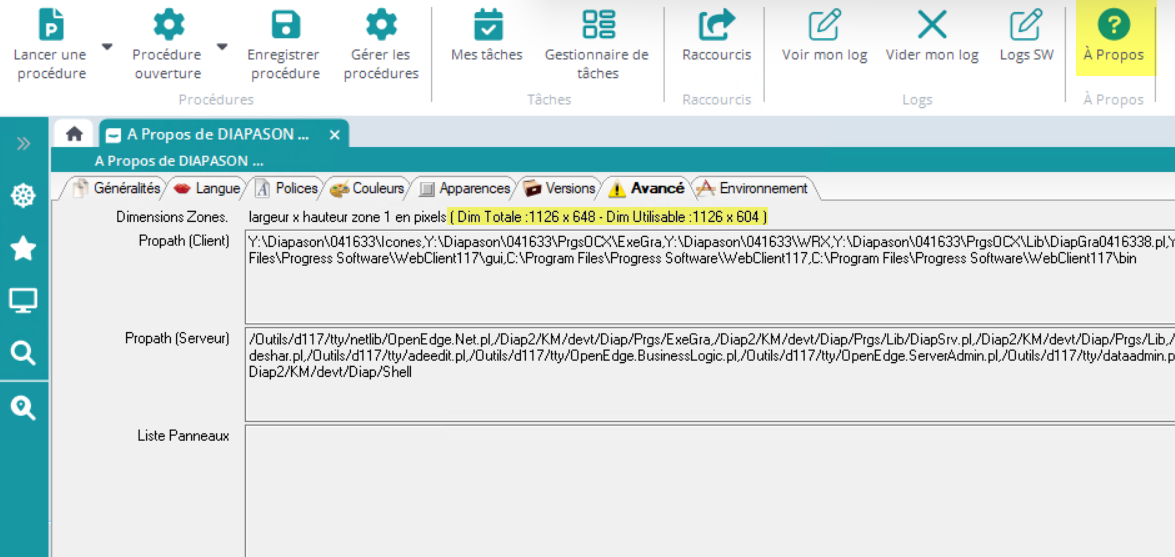Open the Enregistrer procédure save icon
1175x557 pixels.
tap(285, 25)
